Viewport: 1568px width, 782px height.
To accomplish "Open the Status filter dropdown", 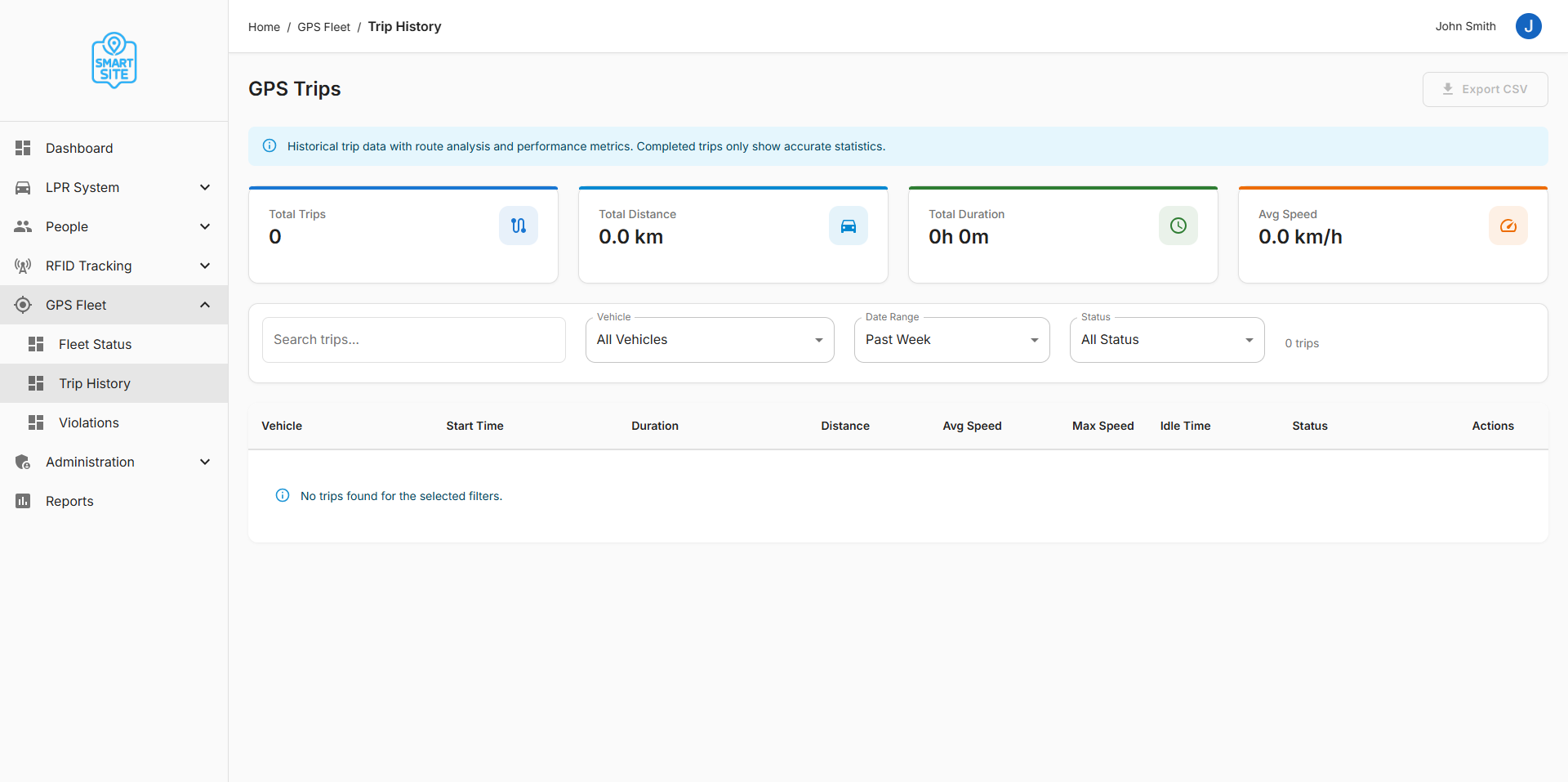I will click(1166, 340).
